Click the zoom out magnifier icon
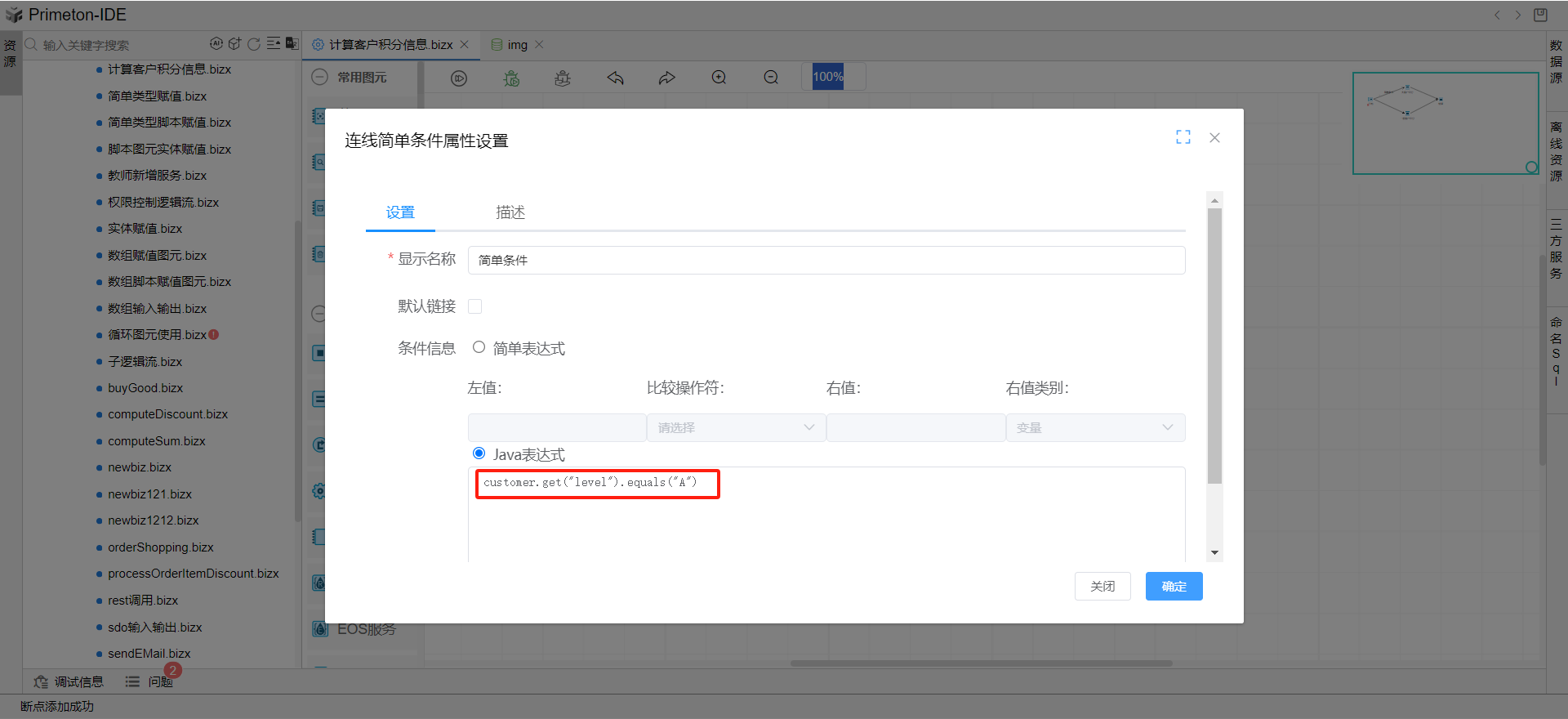 [x=771, y=78]
